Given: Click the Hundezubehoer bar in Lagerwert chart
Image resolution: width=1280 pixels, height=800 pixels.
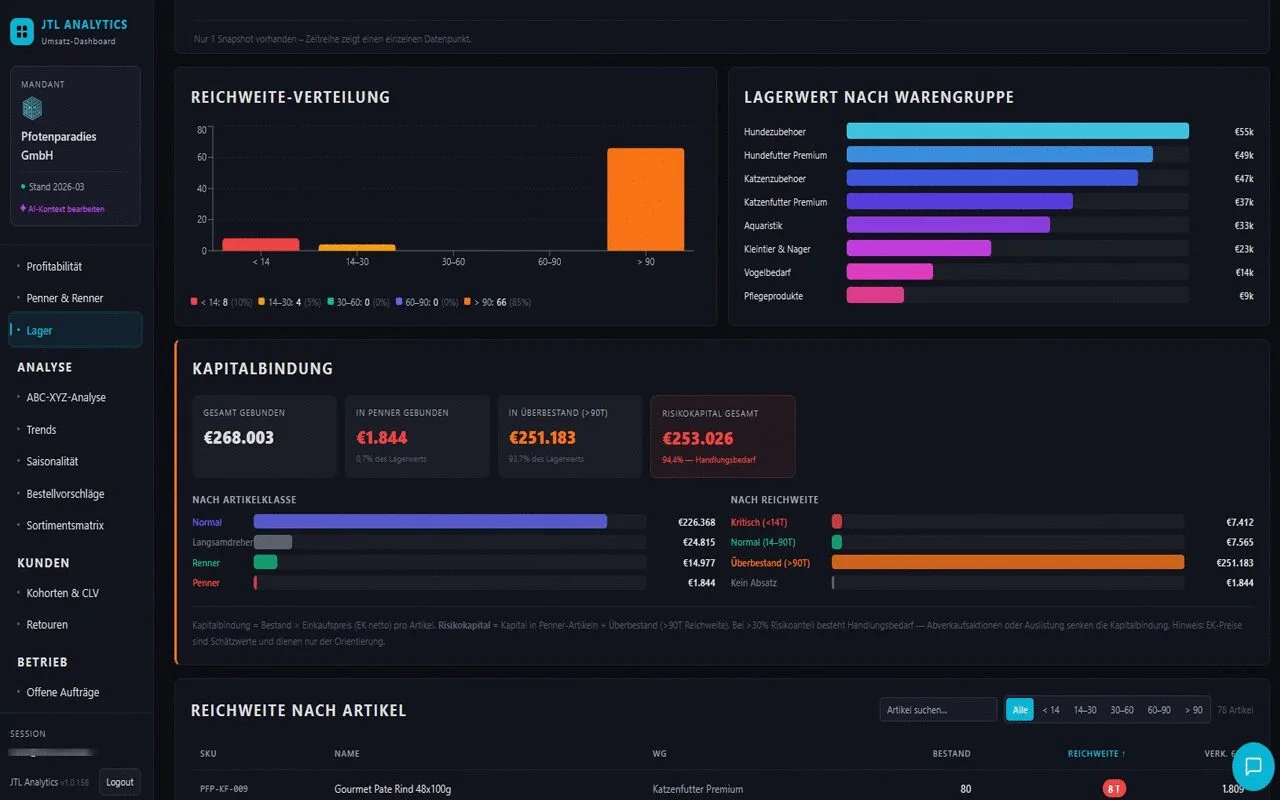Looking at the screenshot, I should (1017, 131).
